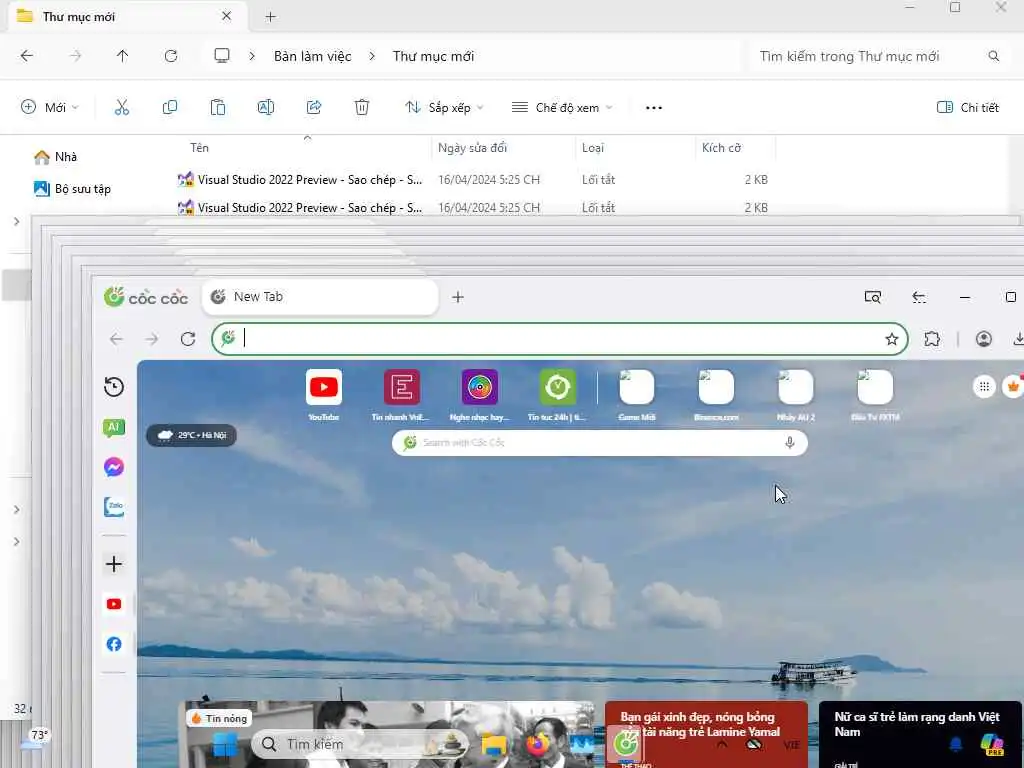
Task: Select the Thư mục mới File Explorer tab
Action: coord(128,16)
